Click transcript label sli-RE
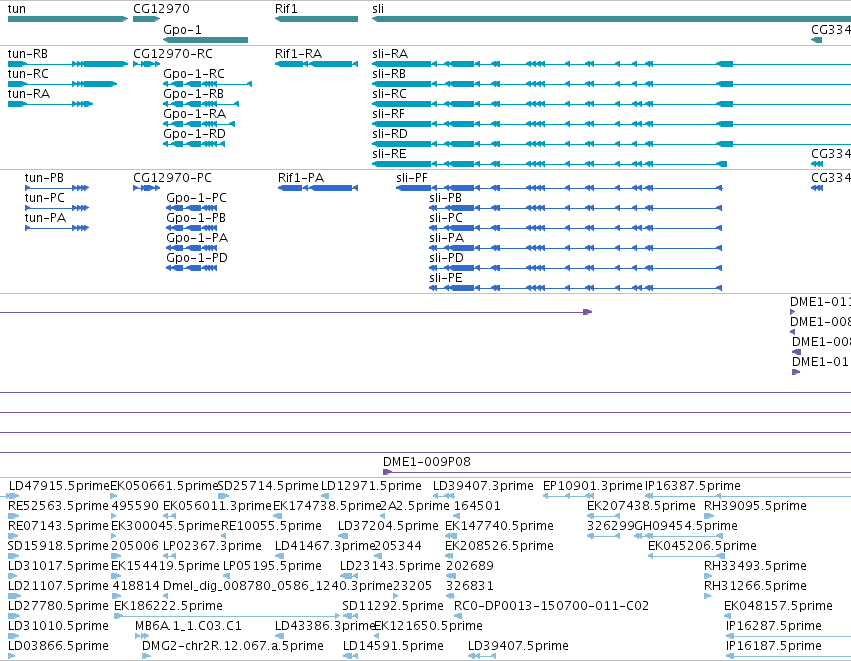Screen dimensions: 851x661 (x=389, y=154)
